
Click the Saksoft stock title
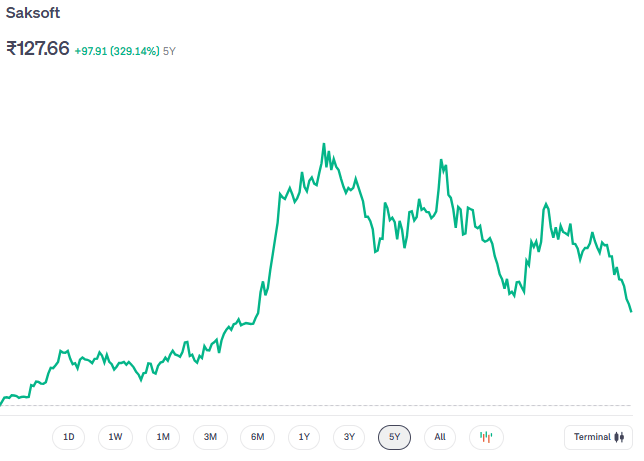pos(33,13)
